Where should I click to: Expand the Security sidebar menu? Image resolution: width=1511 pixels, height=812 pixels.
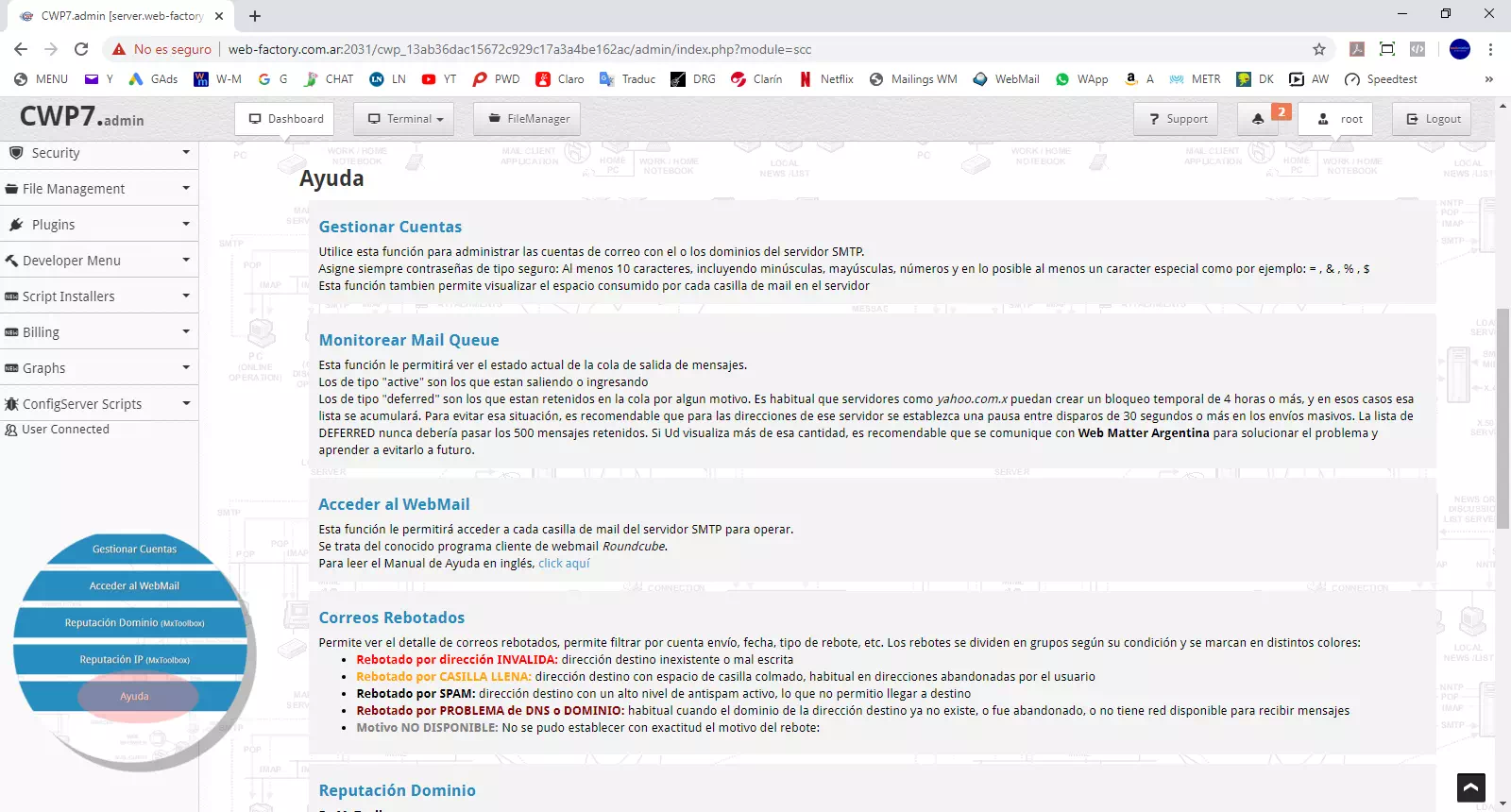[99, 153]
